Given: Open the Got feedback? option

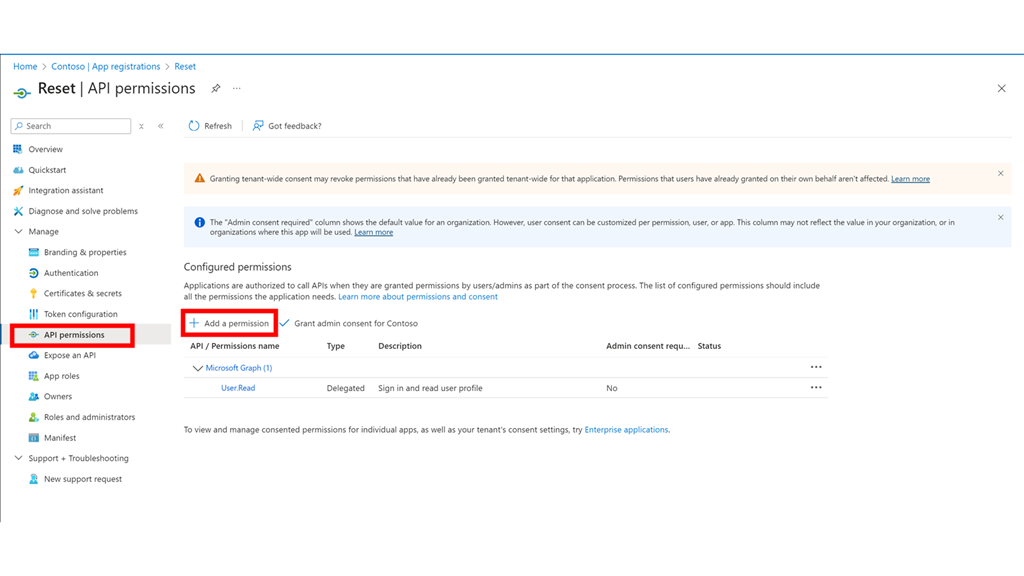Looking at the screenshot, I should [x=287, y=126].
